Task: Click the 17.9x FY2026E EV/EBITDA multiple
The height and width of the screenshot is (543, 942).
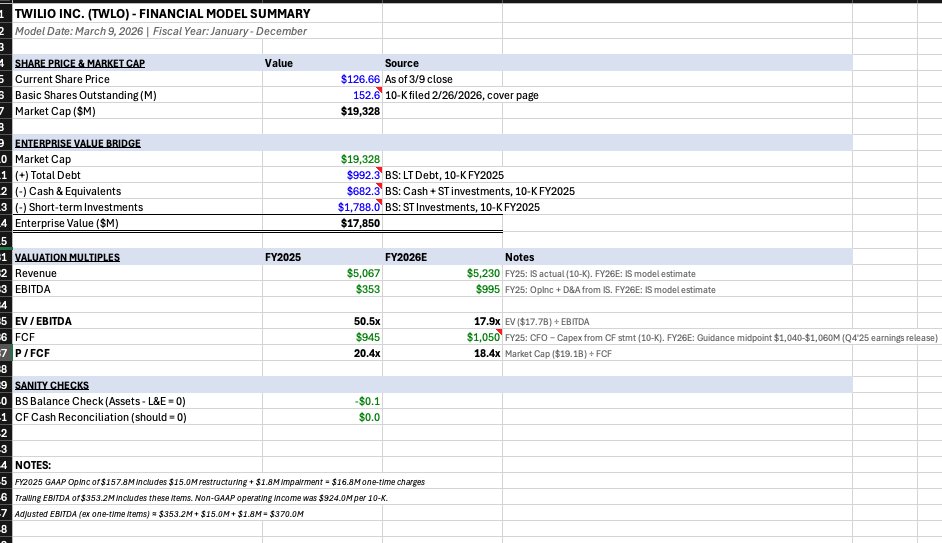Action: pyautogui.click(x=487, y=321)
